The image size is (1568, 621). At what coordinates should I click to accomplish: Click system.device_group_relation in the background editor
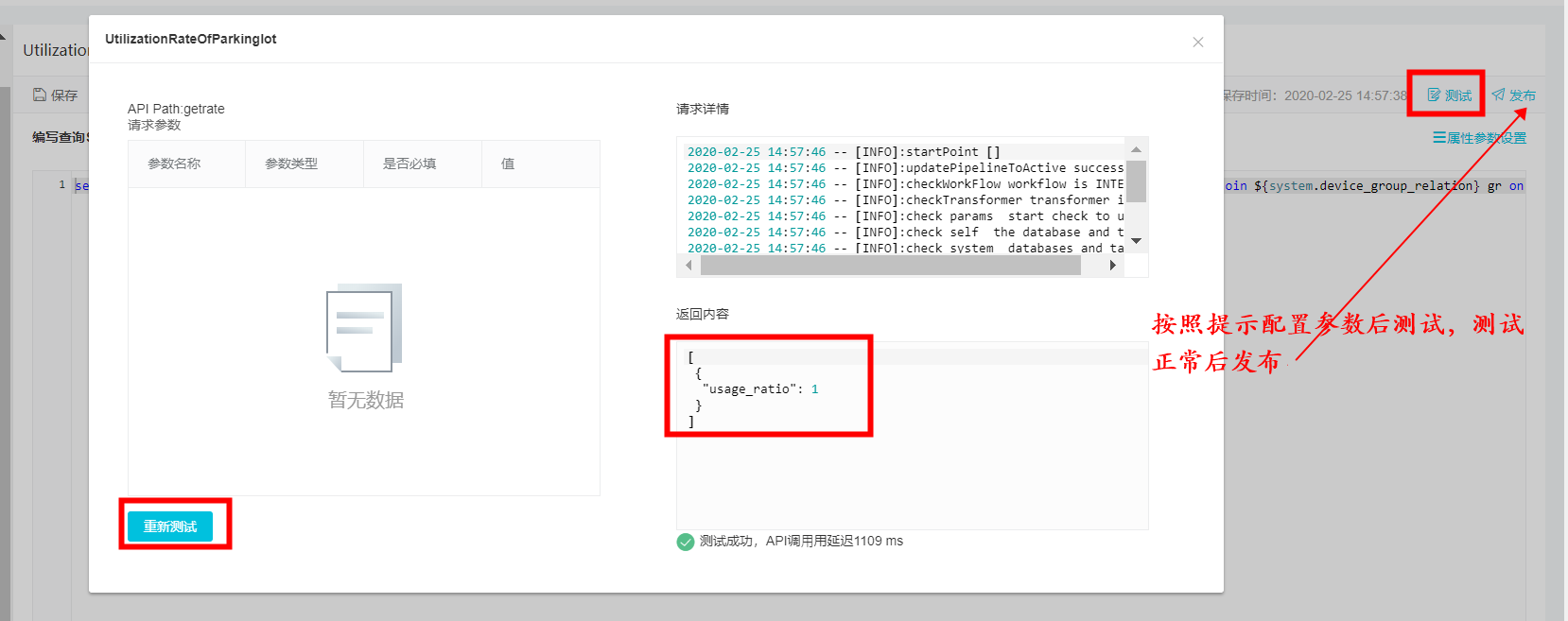point(1370,186)
